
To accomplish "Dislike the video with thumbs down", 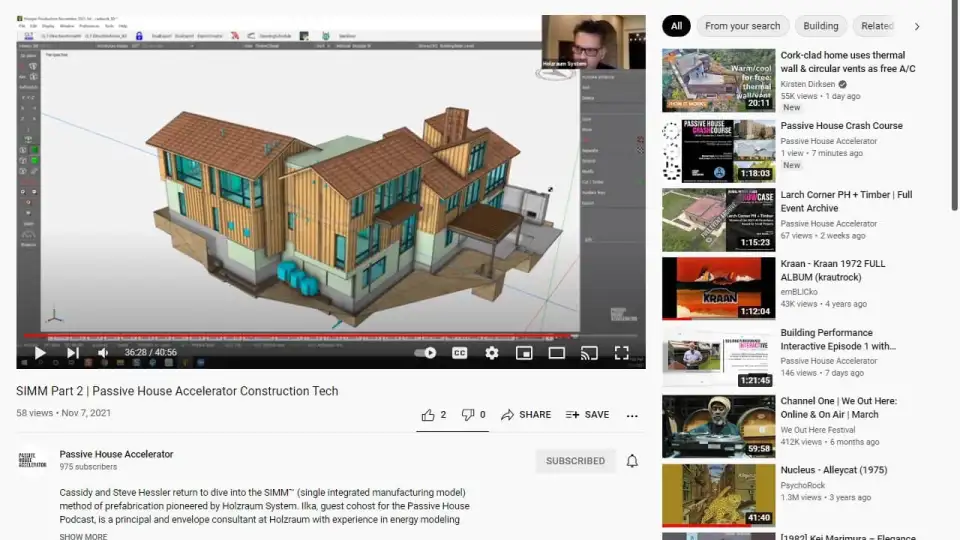I will 473,415.
